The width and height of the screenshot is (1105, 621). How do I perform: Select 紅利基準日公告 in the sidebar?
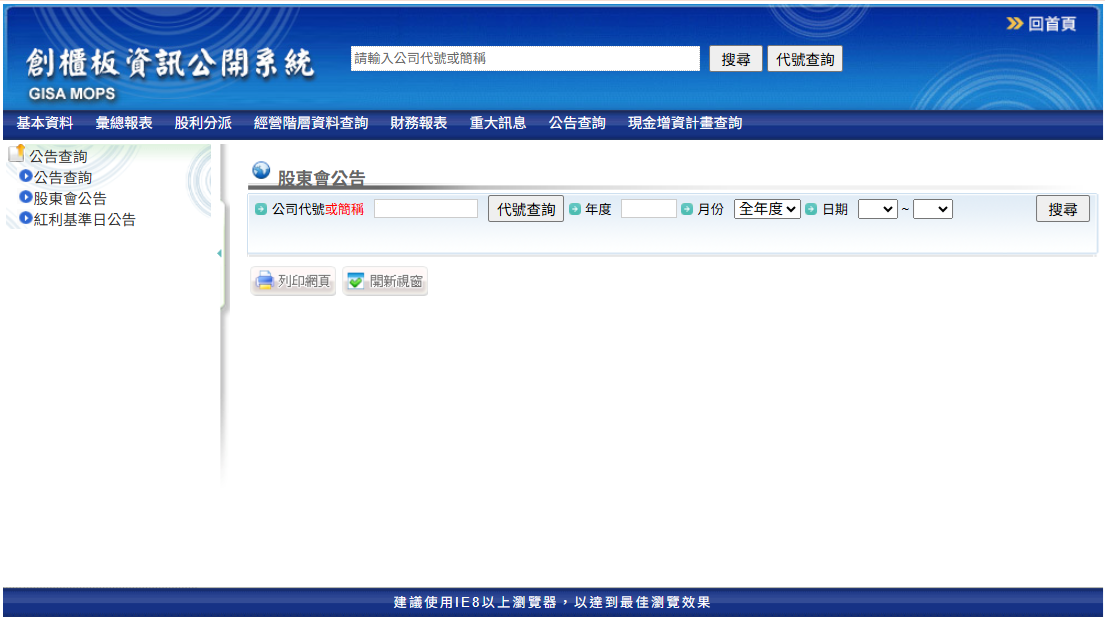pyautogui.click(x=85, y=220)
